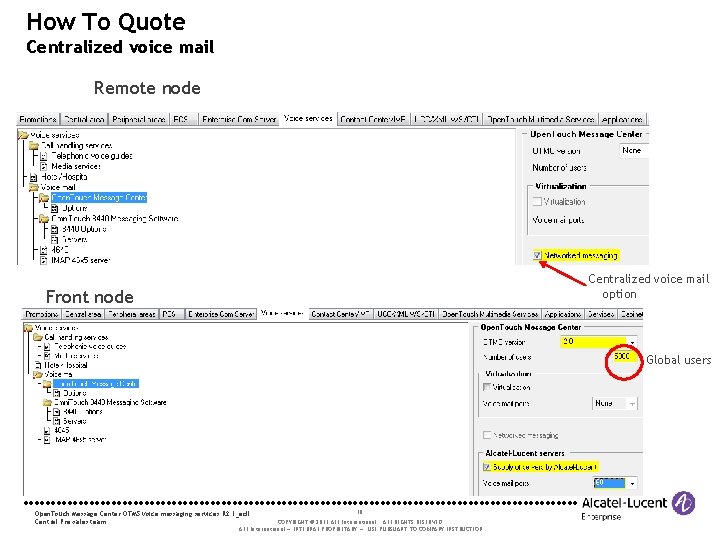Click the IMAP 4645 server icon in Remote node tree
The image size is (720, 540).
point(44,260)
